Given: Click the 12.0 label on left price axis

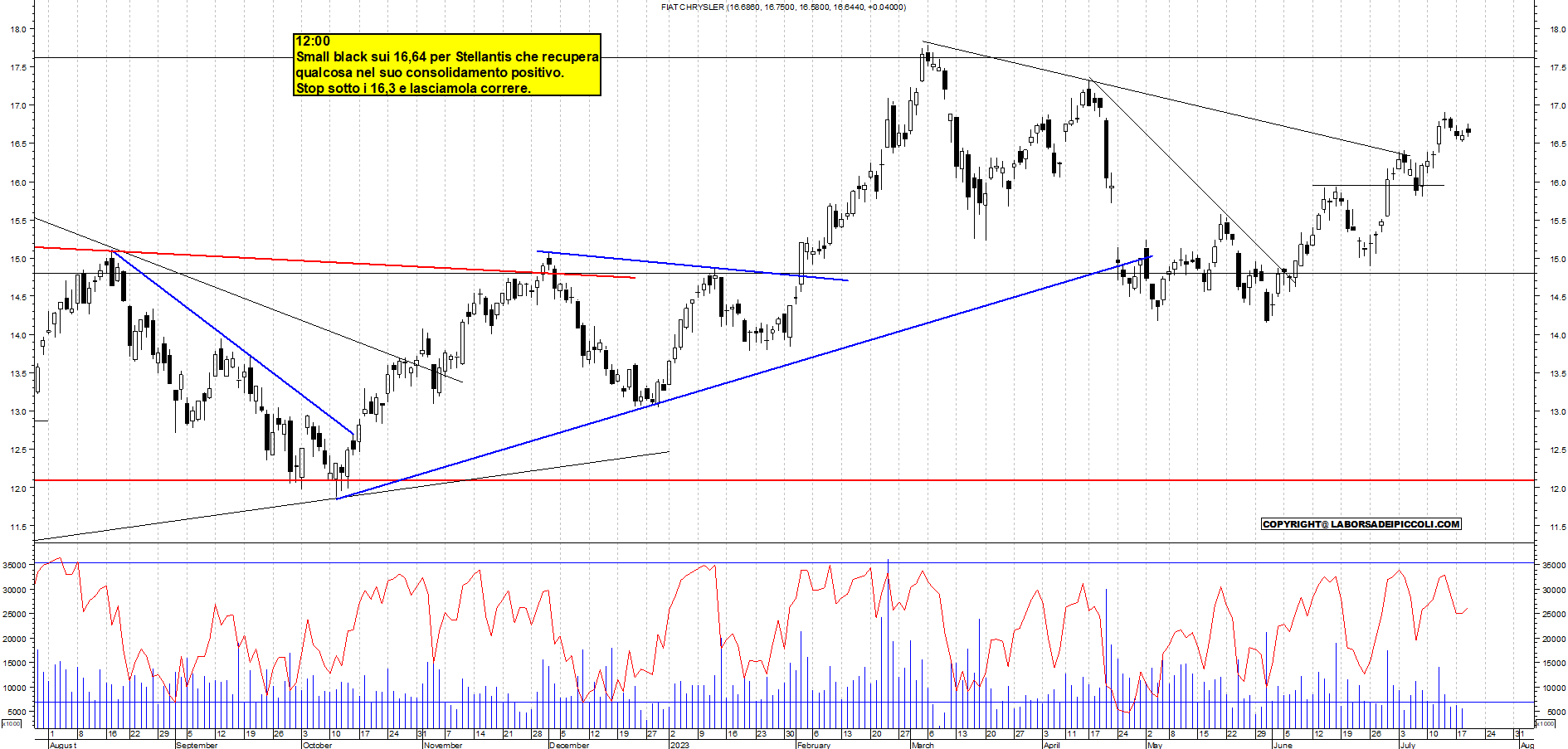Looking at the screenshot, I should click(17, 489).
